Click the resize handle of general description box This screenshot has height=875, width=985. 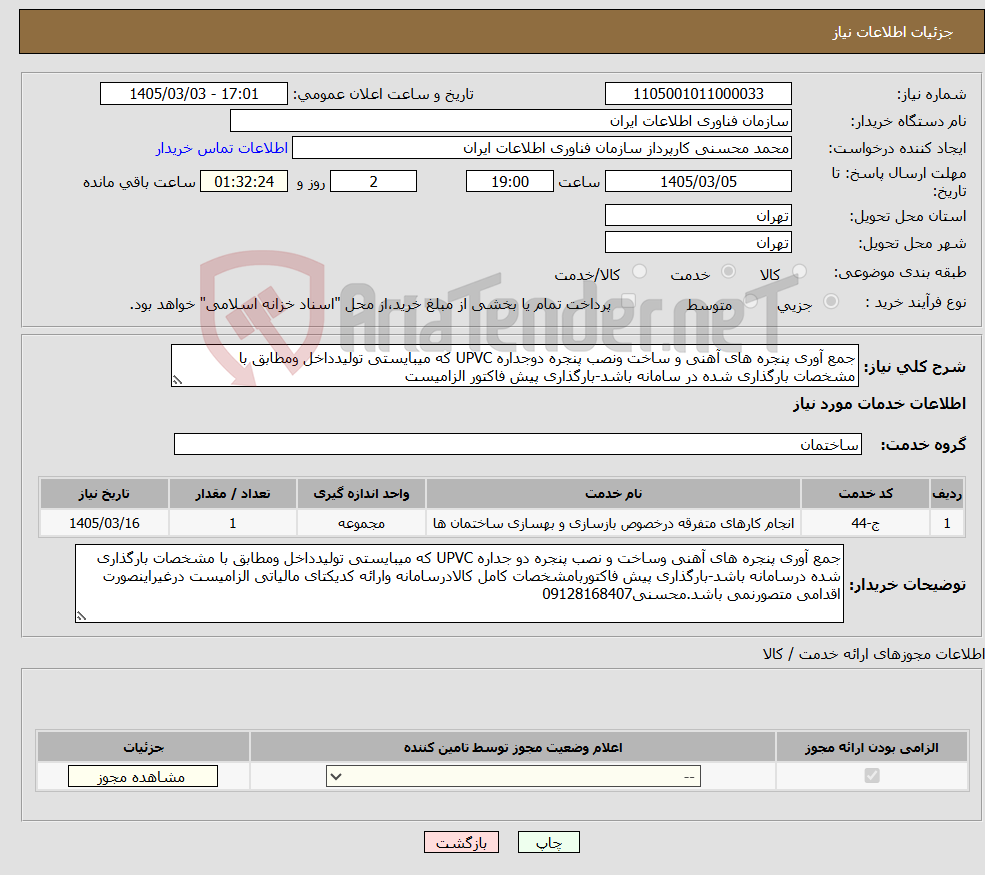177,380
